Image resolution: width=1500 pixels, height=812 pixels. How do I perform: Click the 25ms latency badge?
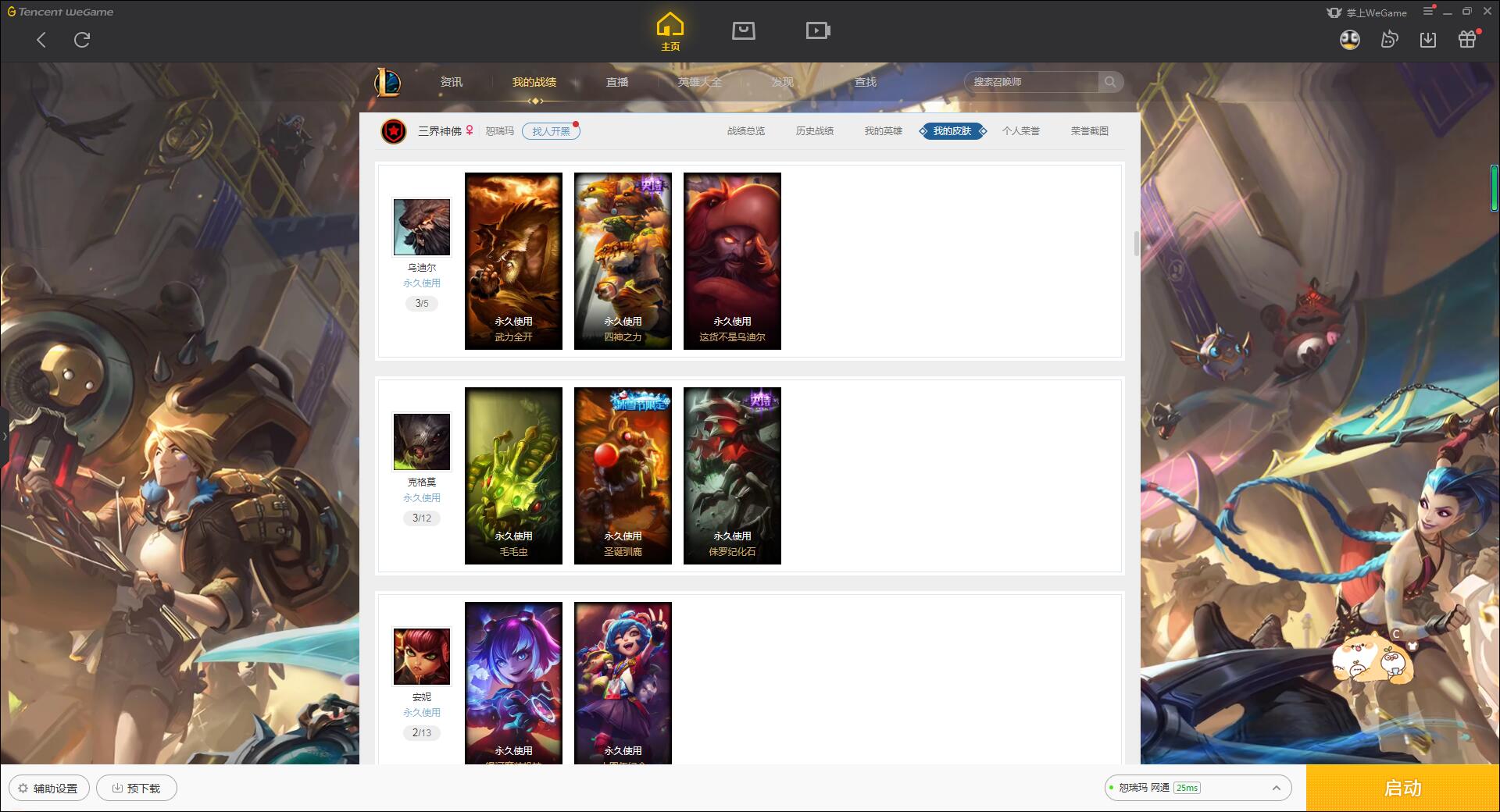point(1187,788)
